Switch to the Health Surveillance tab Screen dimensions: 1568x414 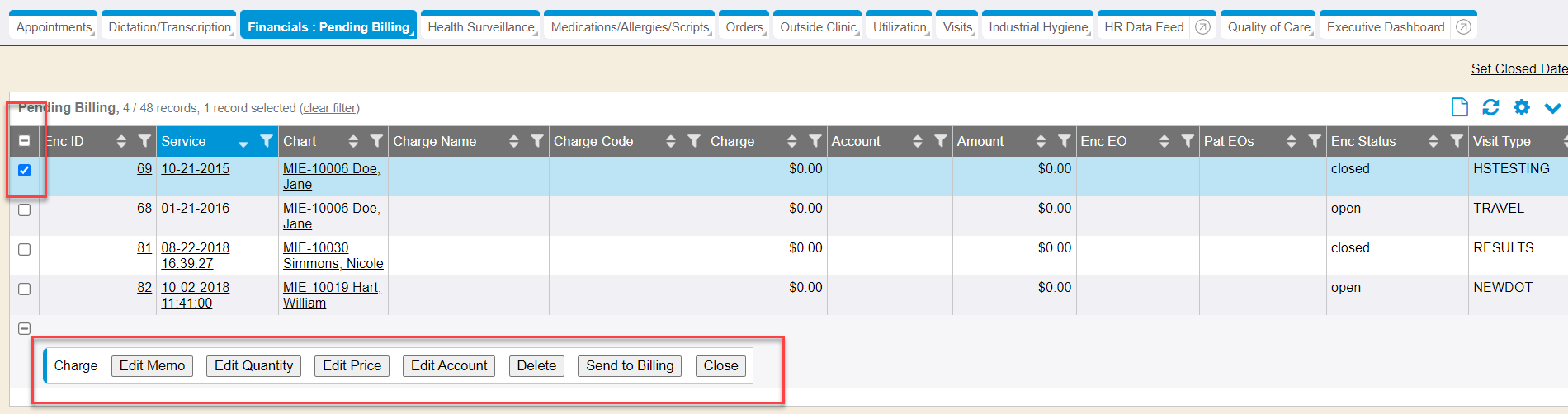(480, 27)
